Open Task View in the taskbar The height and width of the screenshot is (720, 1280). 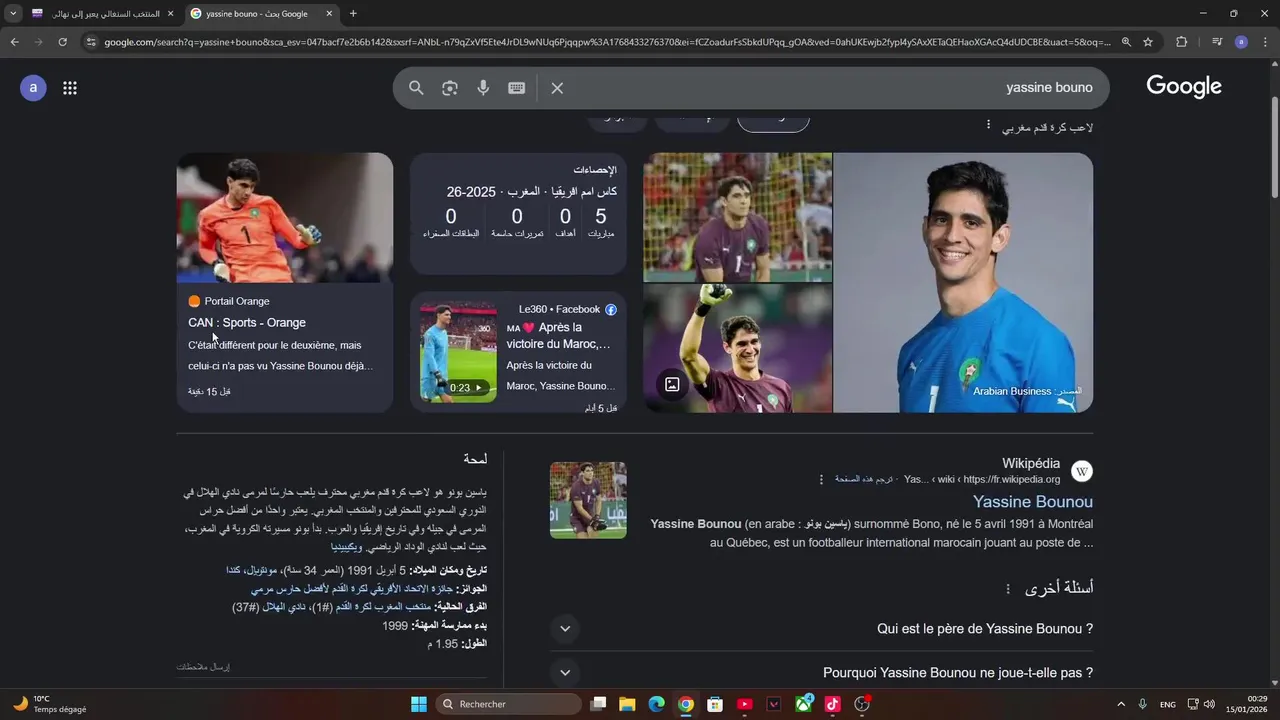pyautogui.click(x=598, y=704)
